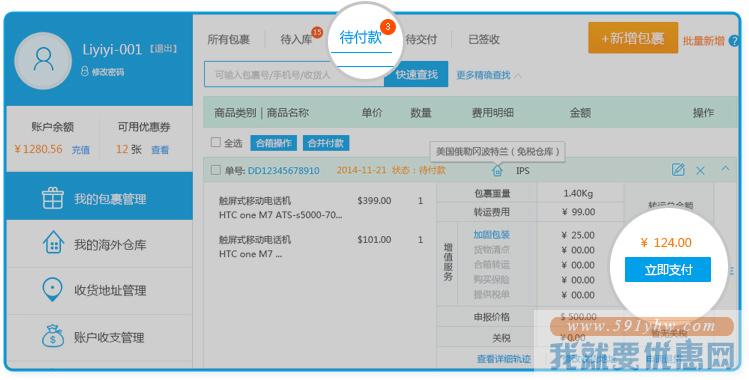Toggle the 全选 select-all checkbox
Image resolution: width=749 pixels, height=380 pixels.
point(215,142)
